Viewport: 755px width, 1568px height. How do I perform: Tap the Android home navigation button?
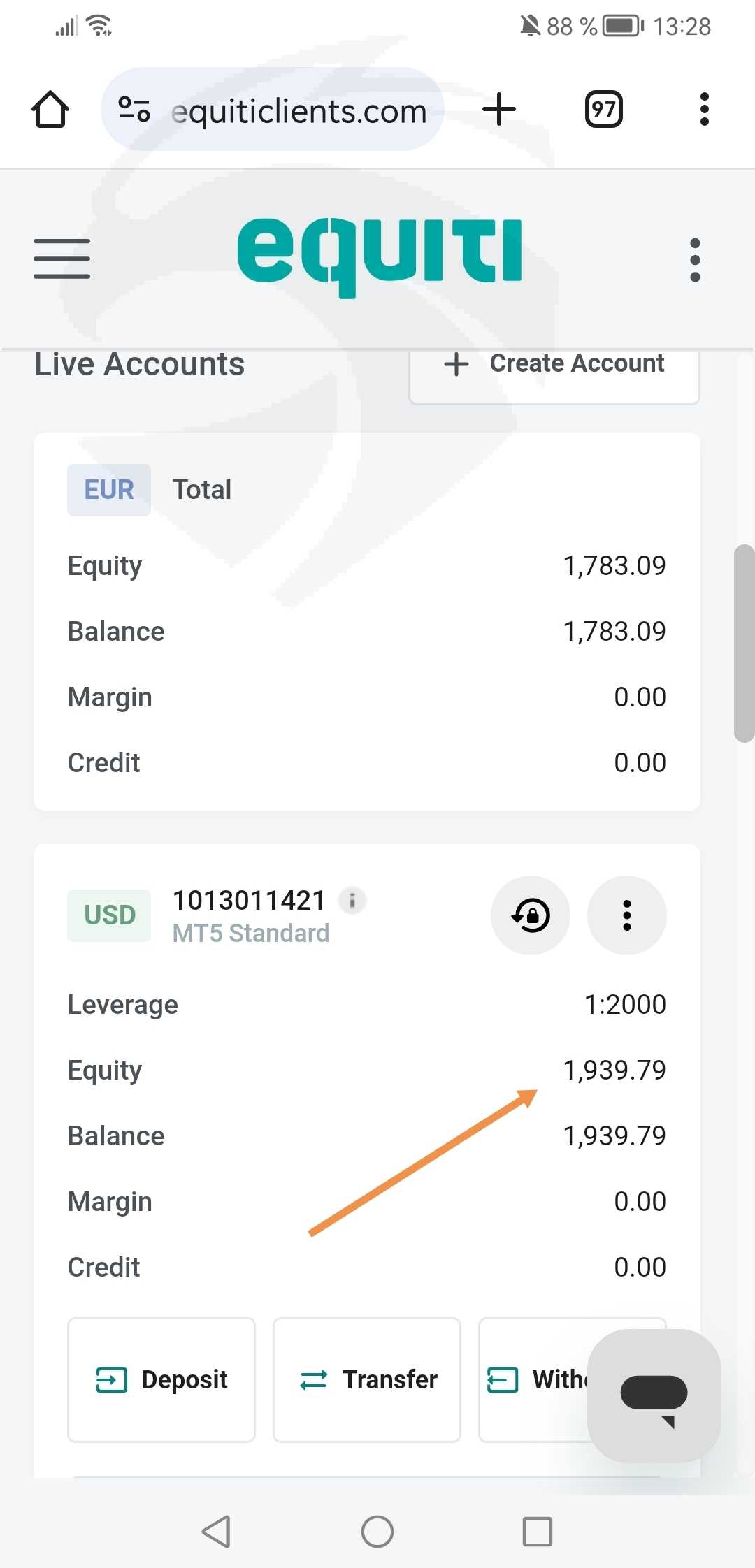pyautogui.click(x=377, y=1532)
